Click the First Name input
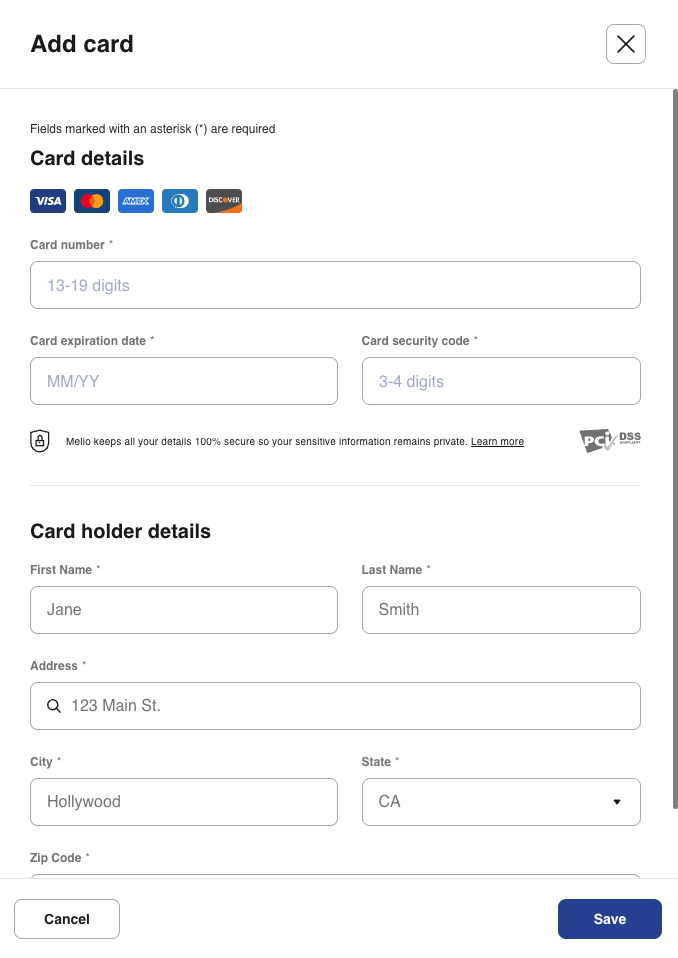 (x=184, y=610)
